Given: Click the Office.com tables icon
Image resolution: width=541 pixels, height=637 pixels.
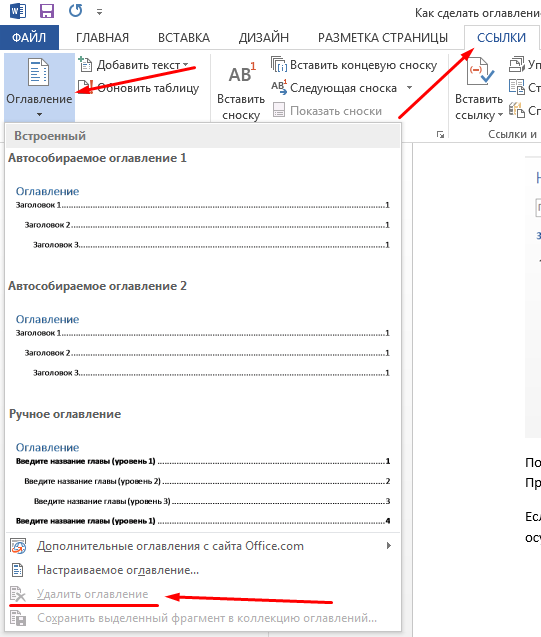Looking at the screenshot, I should 18,546.
